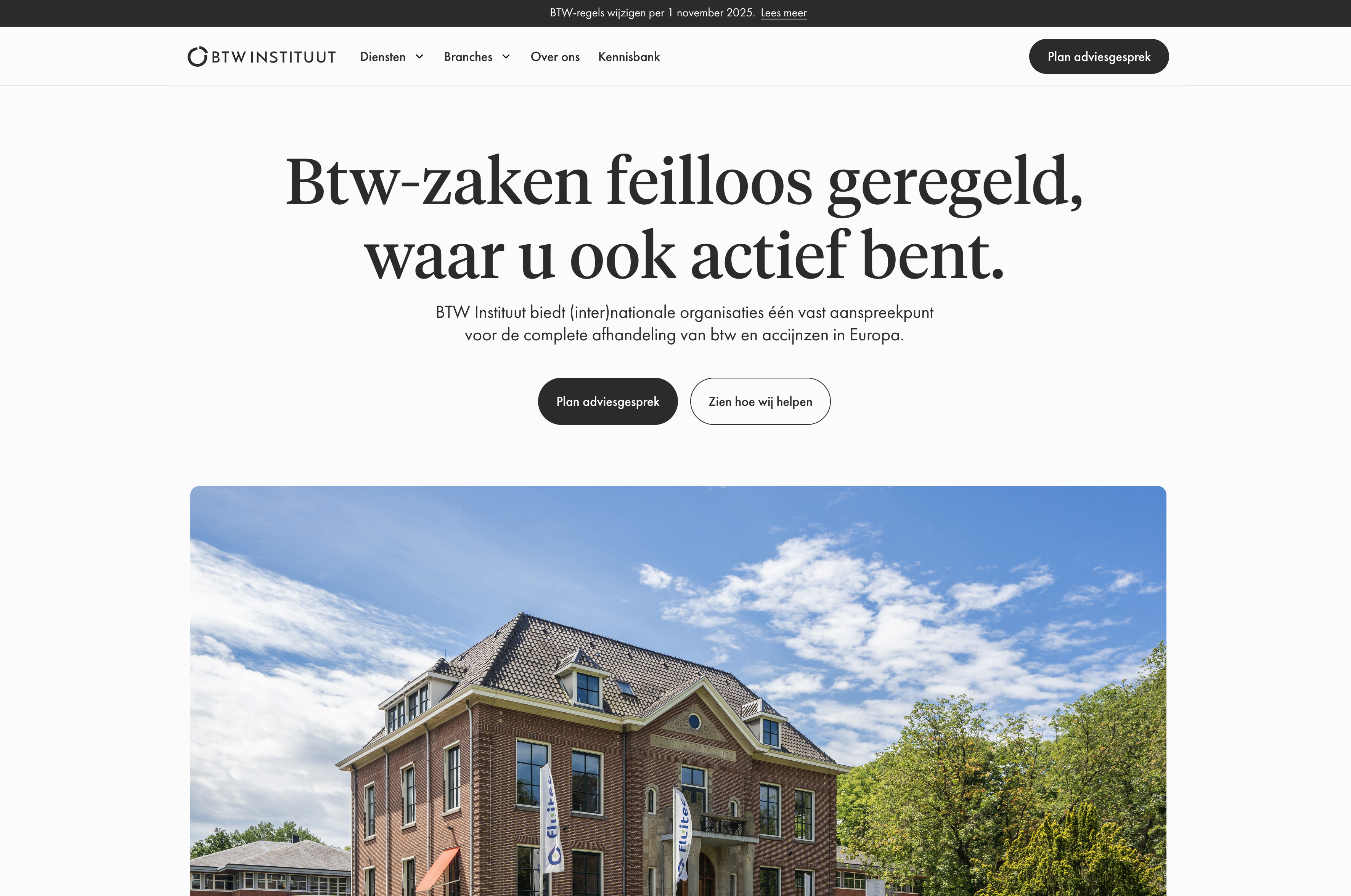Click the circular BTW Instituut logo icon
The height and width of the screenshot is (896, 1351).
tap(197, 56)
